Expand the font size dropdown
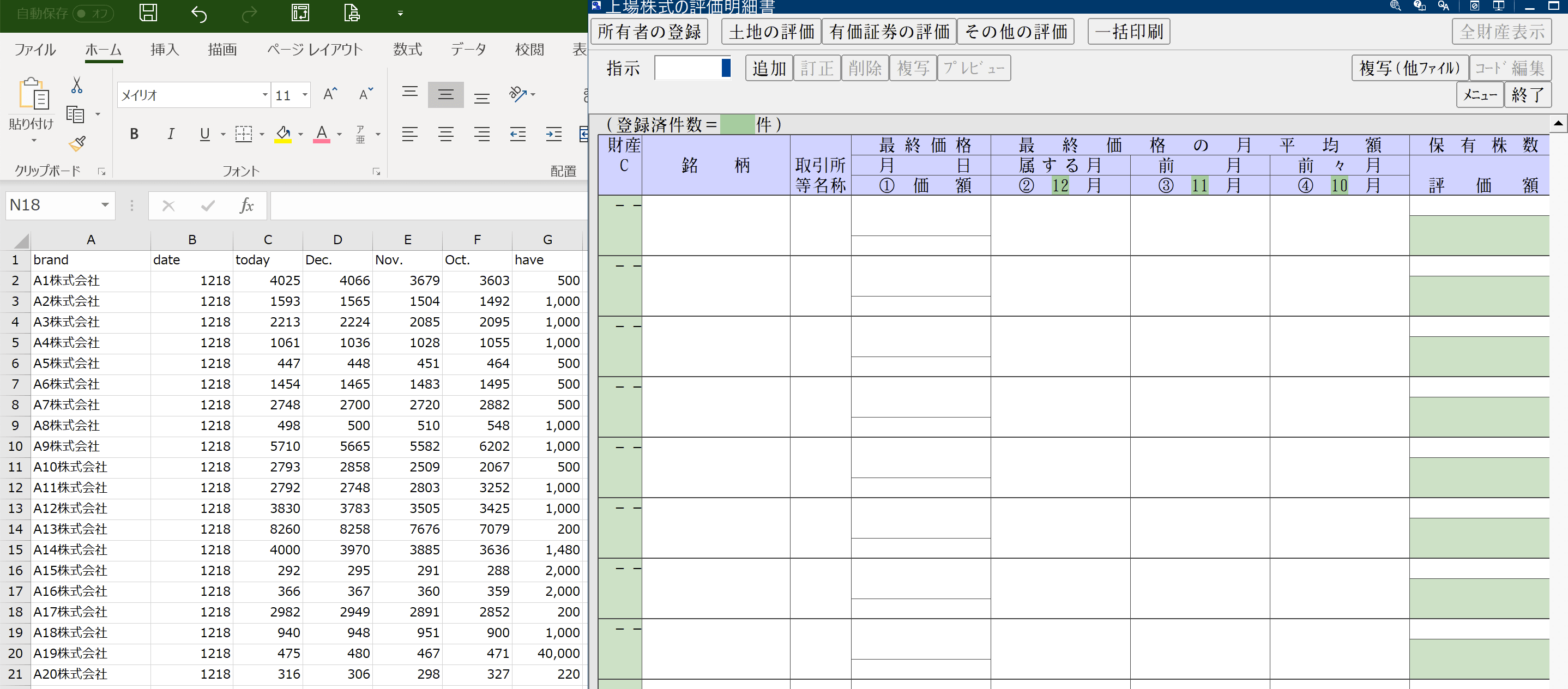 (305, 95)
